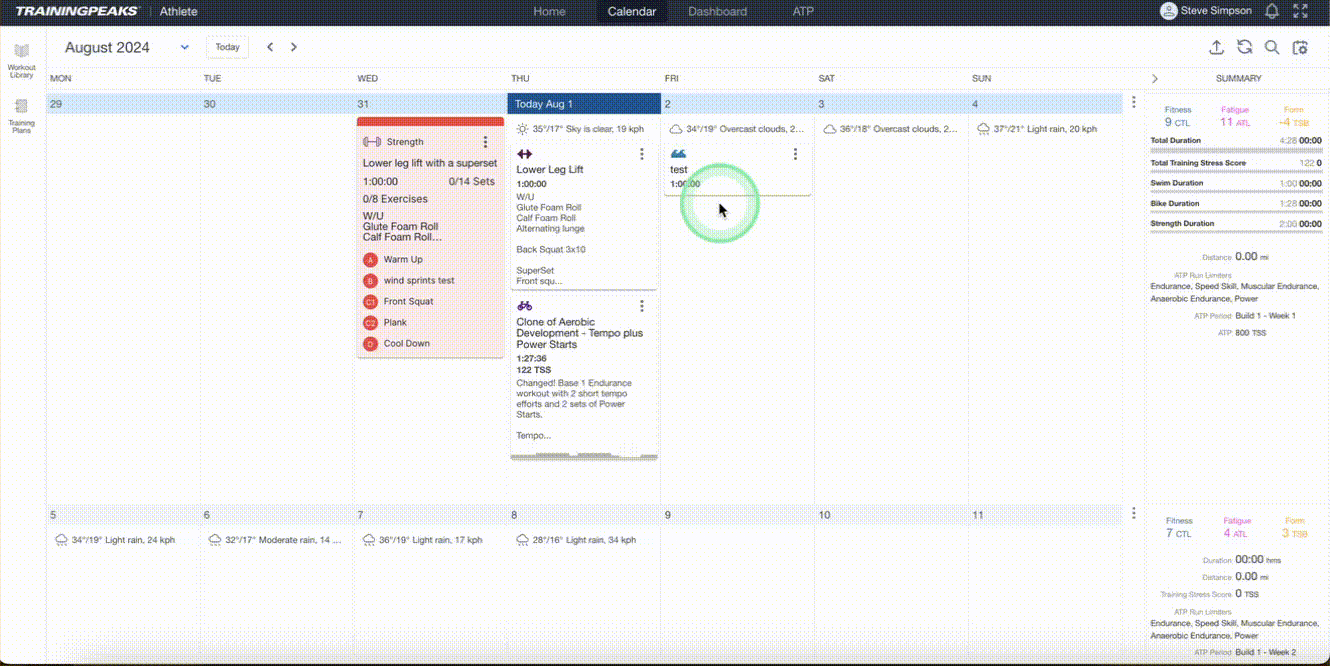
Task: Click the dumbbell icon on Lower Leg Lift
Action: pyautogui.click(x=524, y=153)
